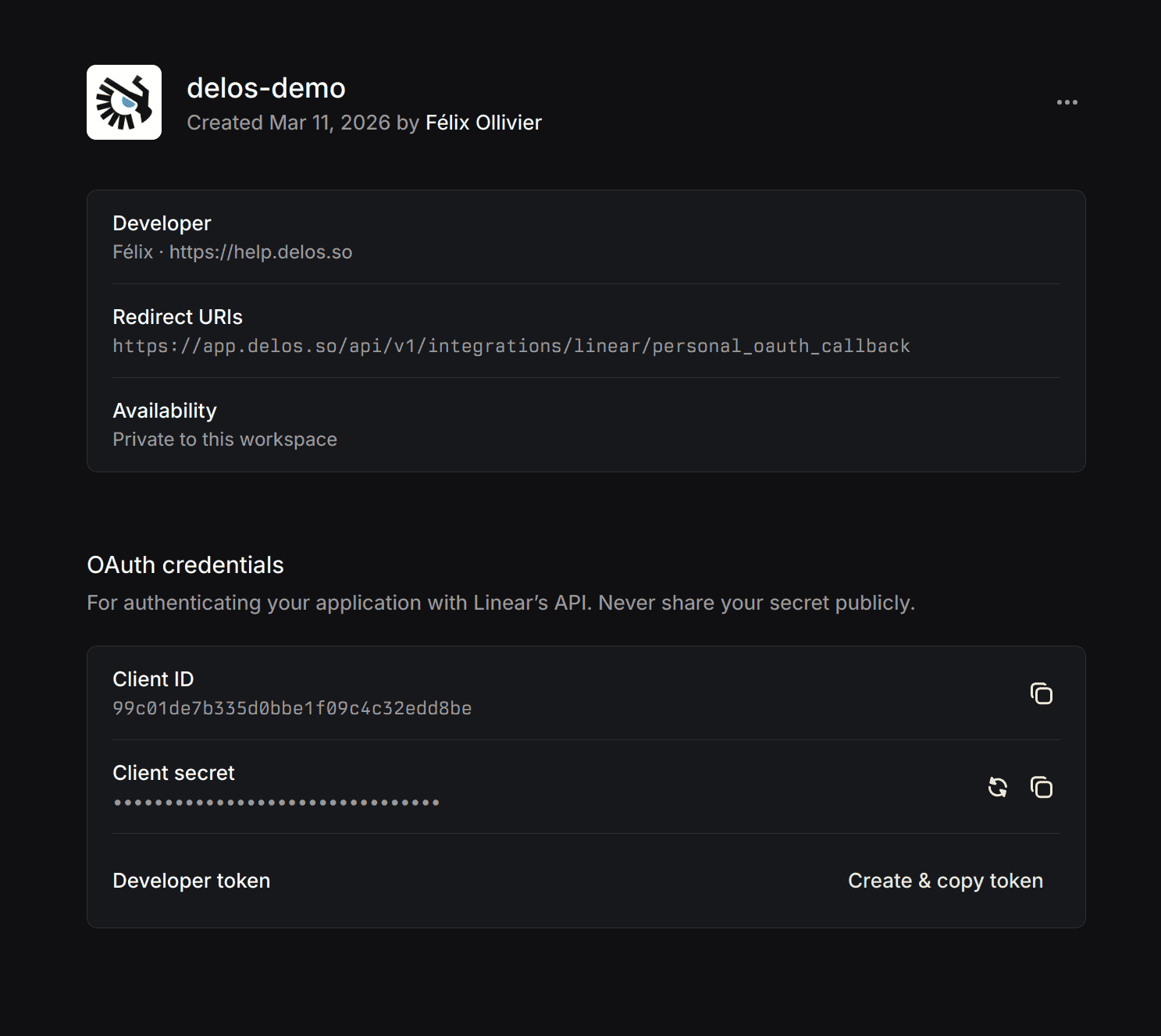Select the personal_oauth_callback redirect URI

point(511,346)
